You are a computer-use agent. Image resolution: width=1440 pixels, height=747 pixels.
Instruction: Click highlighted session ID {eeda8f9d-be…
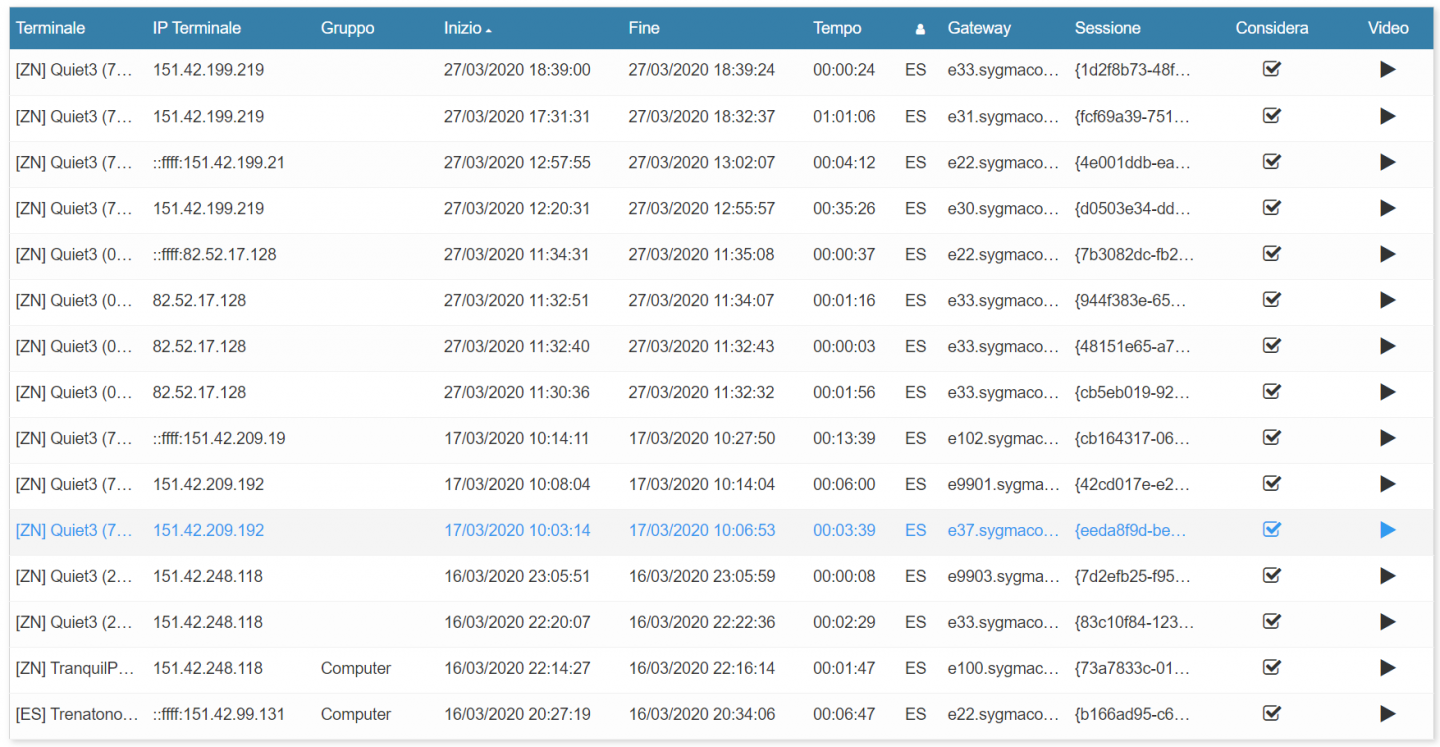click(x=1130, y=530)
